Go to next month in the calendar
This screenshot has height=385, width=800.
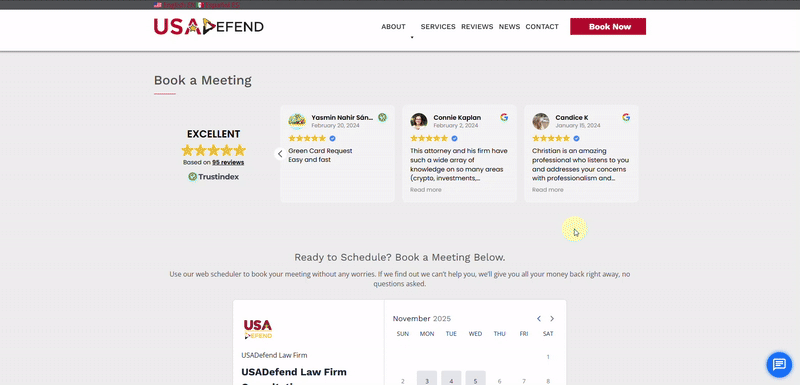(552, 319)
